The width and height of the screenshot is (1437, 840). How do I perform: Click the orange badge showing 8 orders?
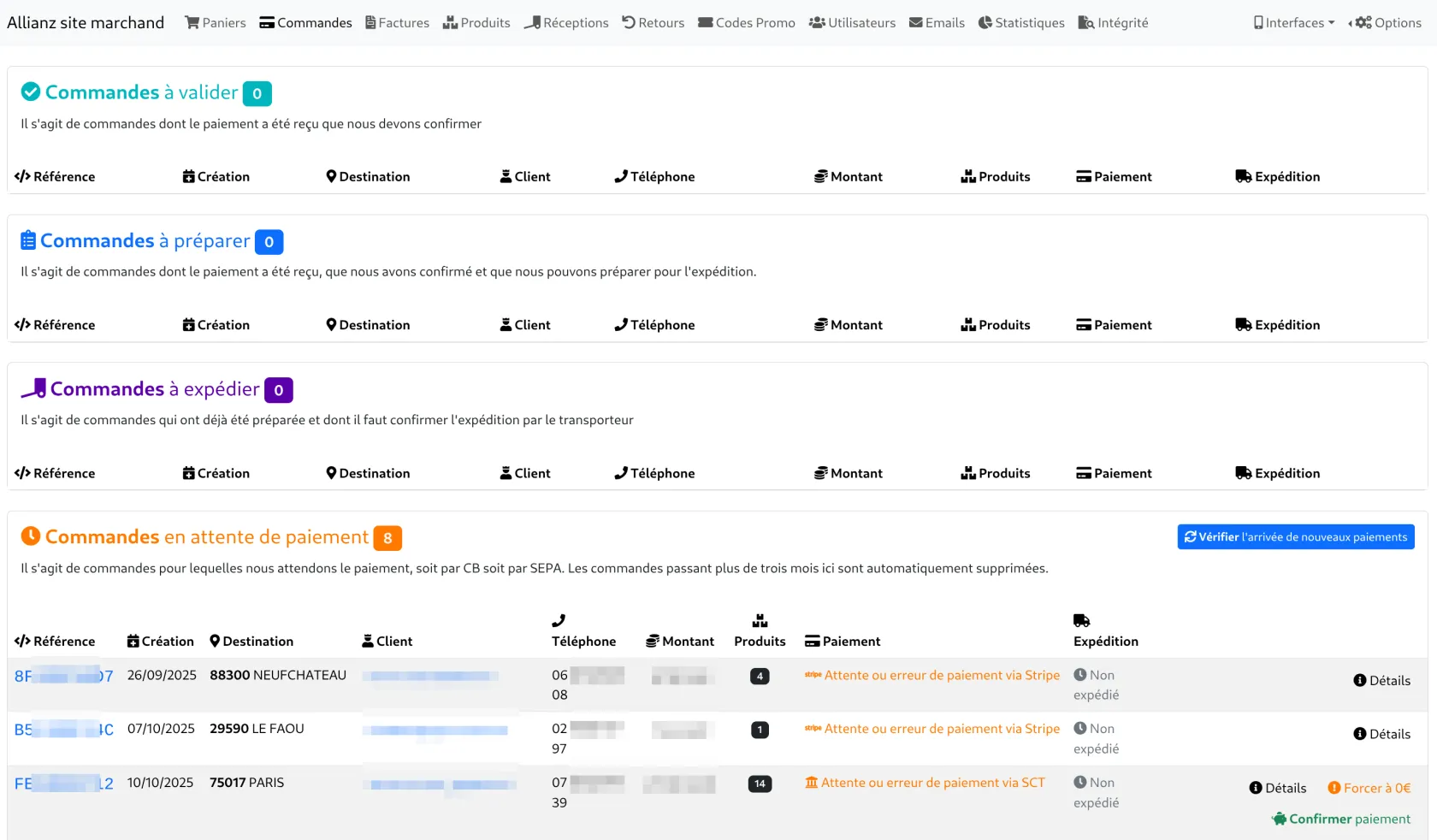point(387,538)
